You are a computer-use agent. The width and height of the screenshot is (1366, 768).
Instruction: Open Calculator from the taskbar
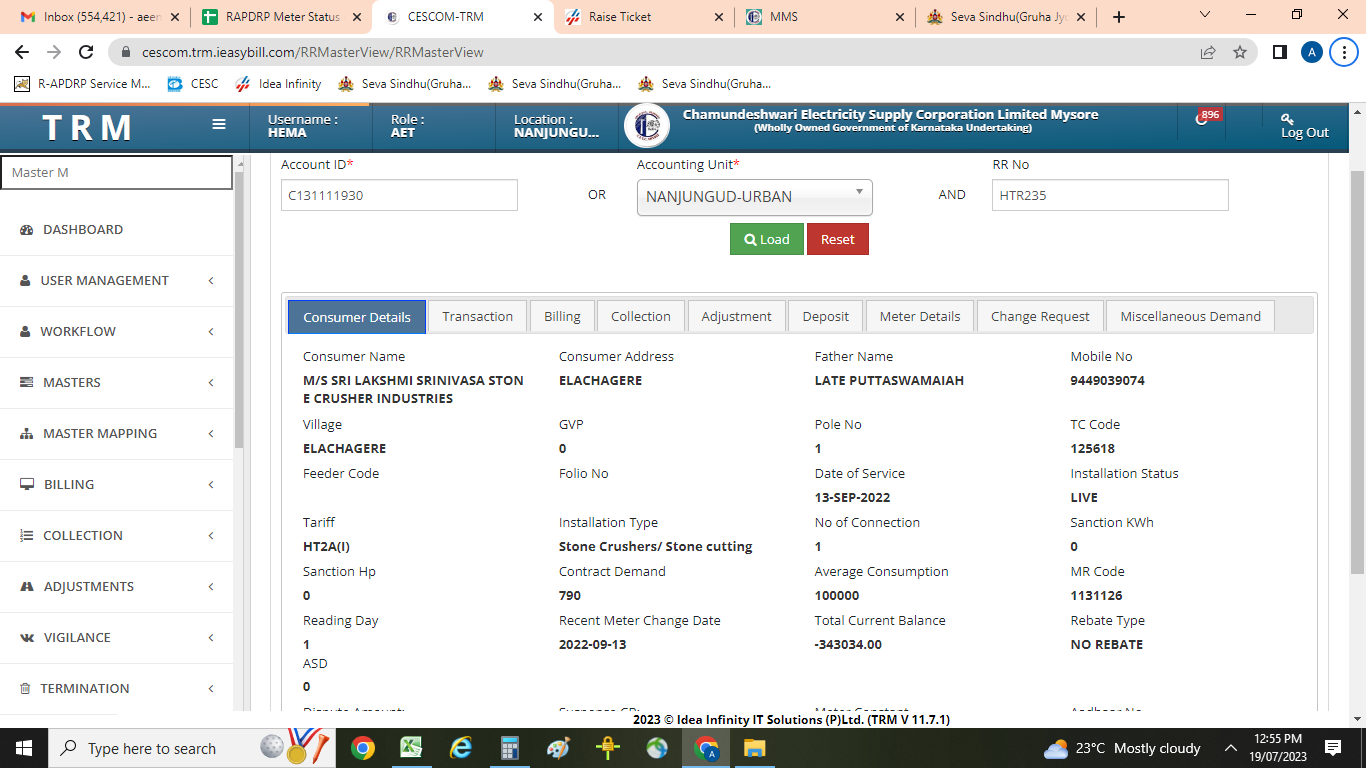pos(509,747)
